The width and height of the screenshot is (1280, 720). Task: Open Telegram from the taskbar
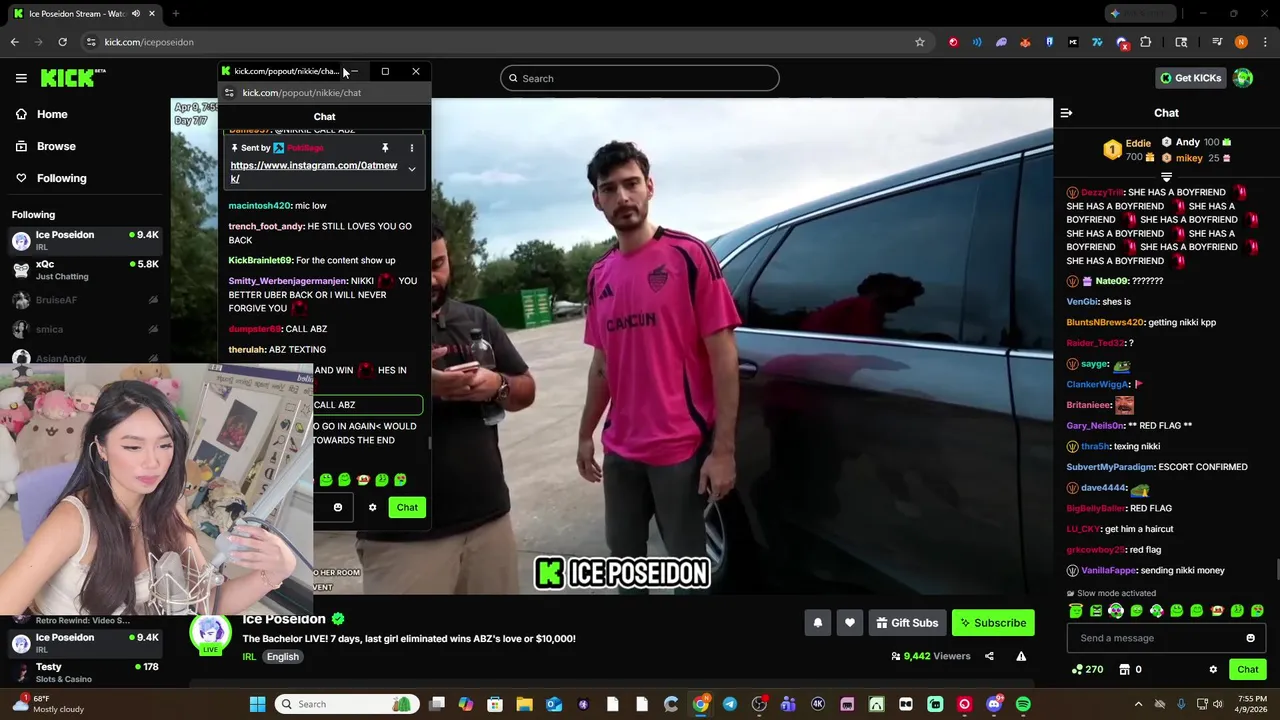pos(730,704)
